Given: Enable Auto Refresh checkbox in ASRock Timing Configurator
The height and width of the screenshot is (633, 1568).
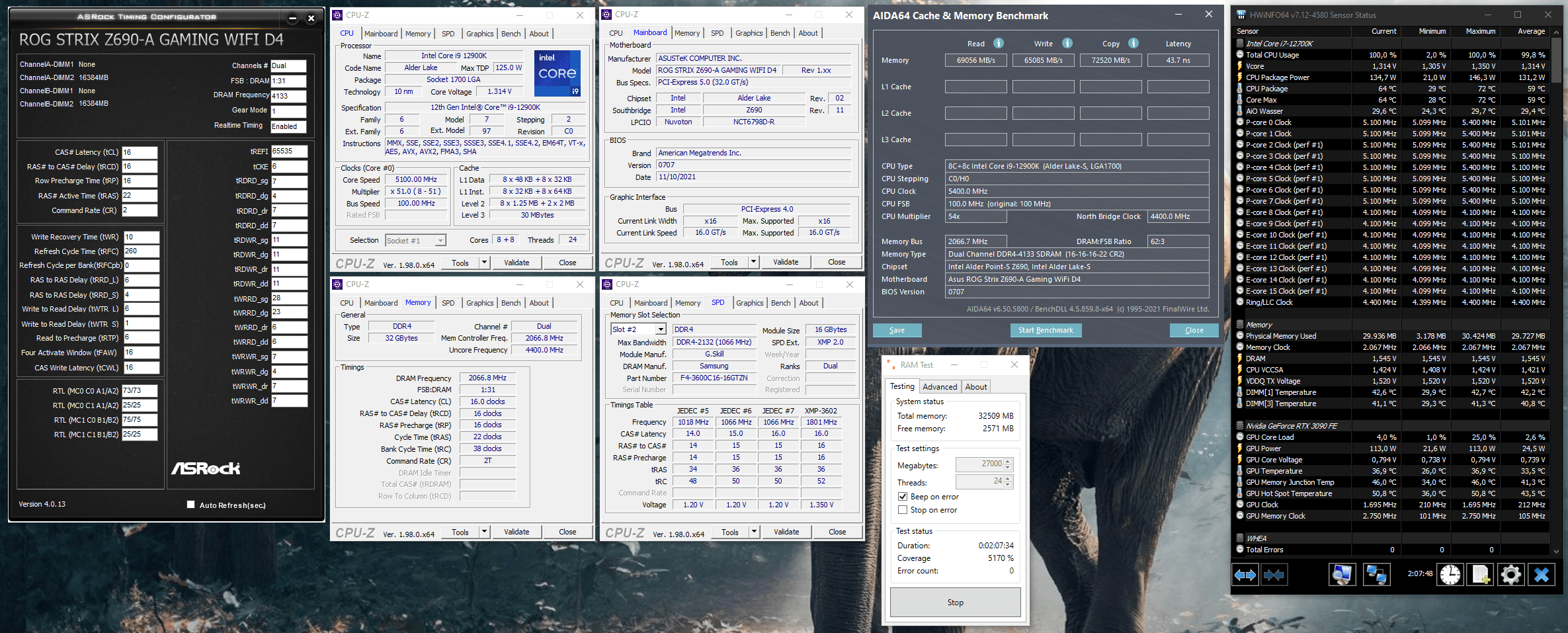Looking at the screenshot, I should coord(190,505).
